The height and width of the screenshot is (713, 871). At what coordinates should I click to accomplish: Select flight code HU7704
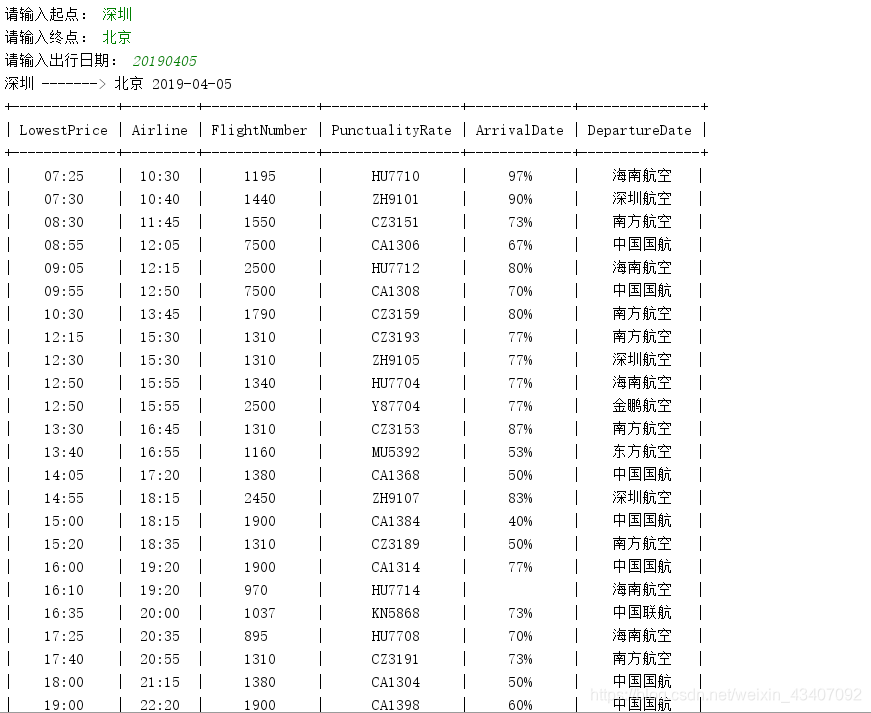[x=396, y=383]
